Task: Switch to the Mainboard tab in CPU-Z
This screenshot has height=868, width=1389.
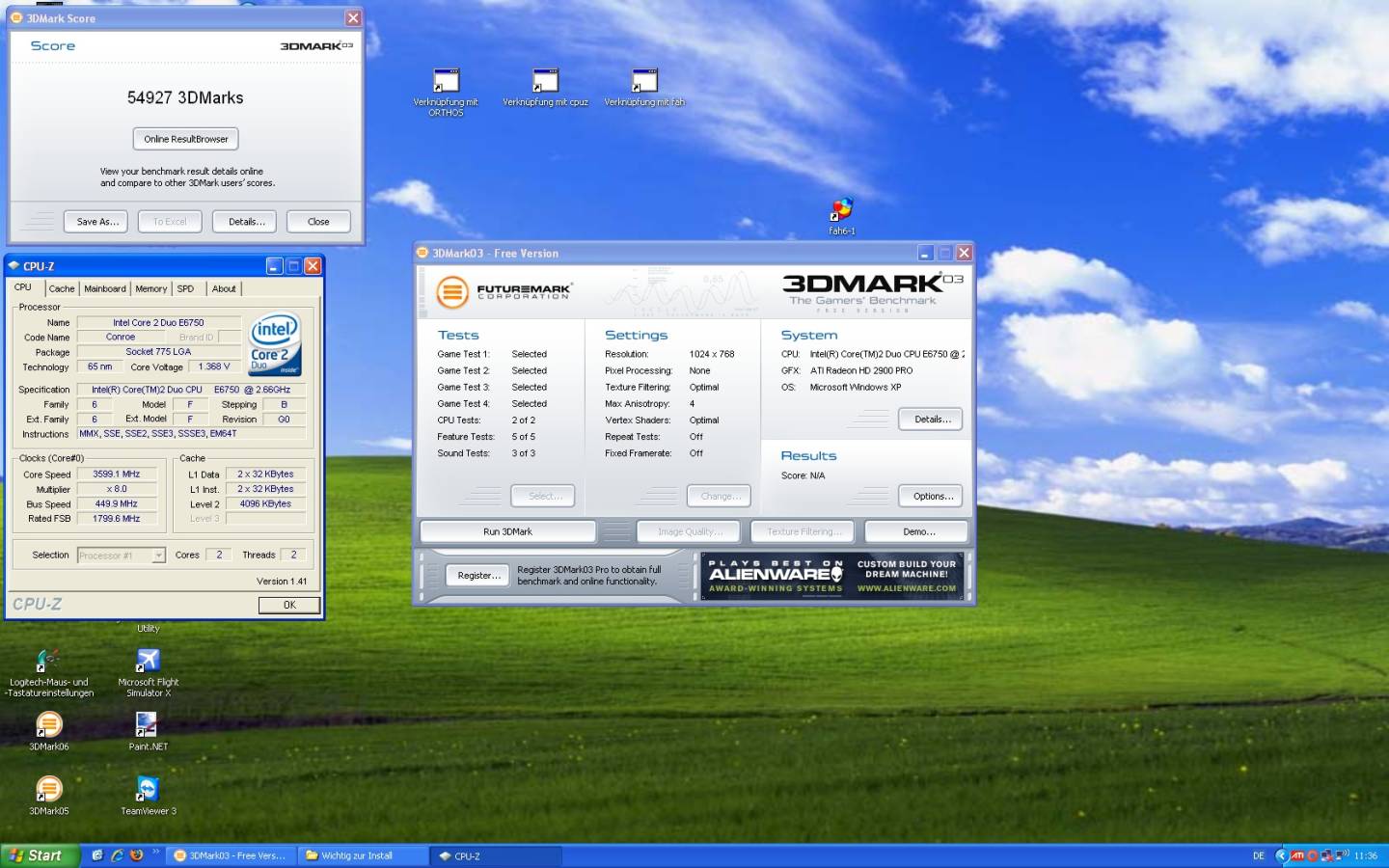Action: tap(104, 288)
